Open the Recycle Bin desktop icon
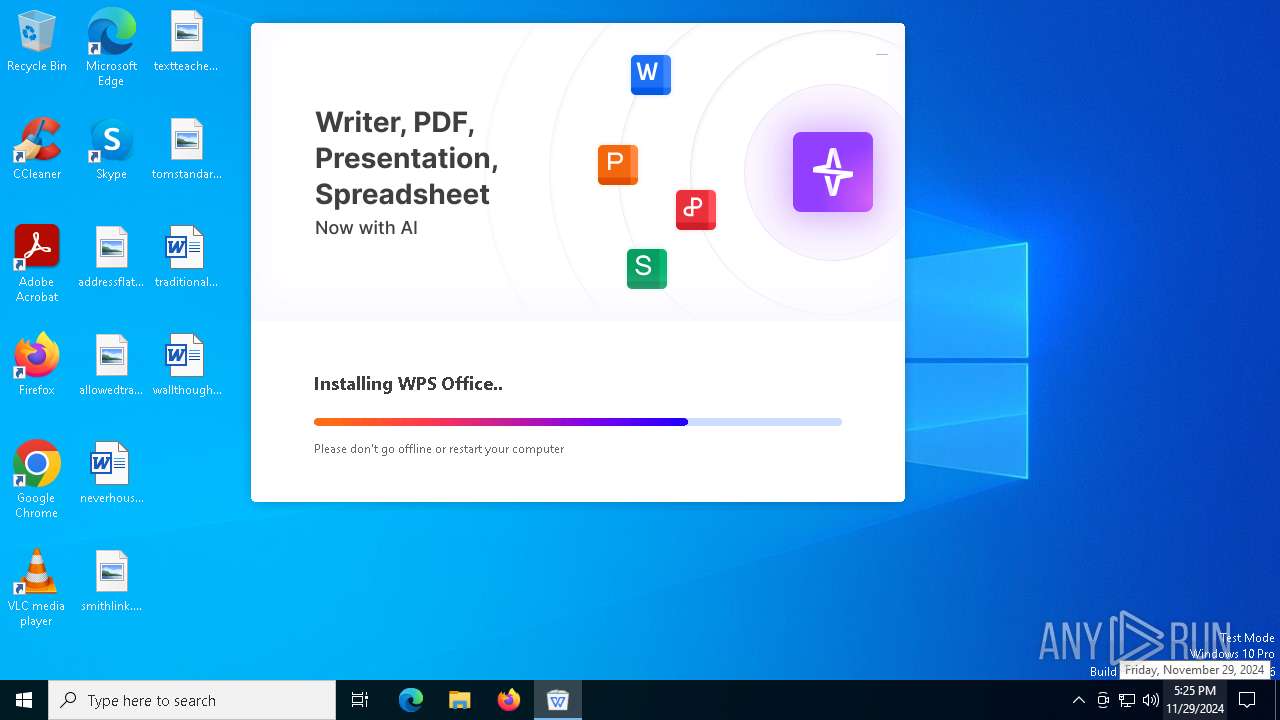Image resolution: width=1280 pixels, height=720 pixels. [x=37, y=42]
